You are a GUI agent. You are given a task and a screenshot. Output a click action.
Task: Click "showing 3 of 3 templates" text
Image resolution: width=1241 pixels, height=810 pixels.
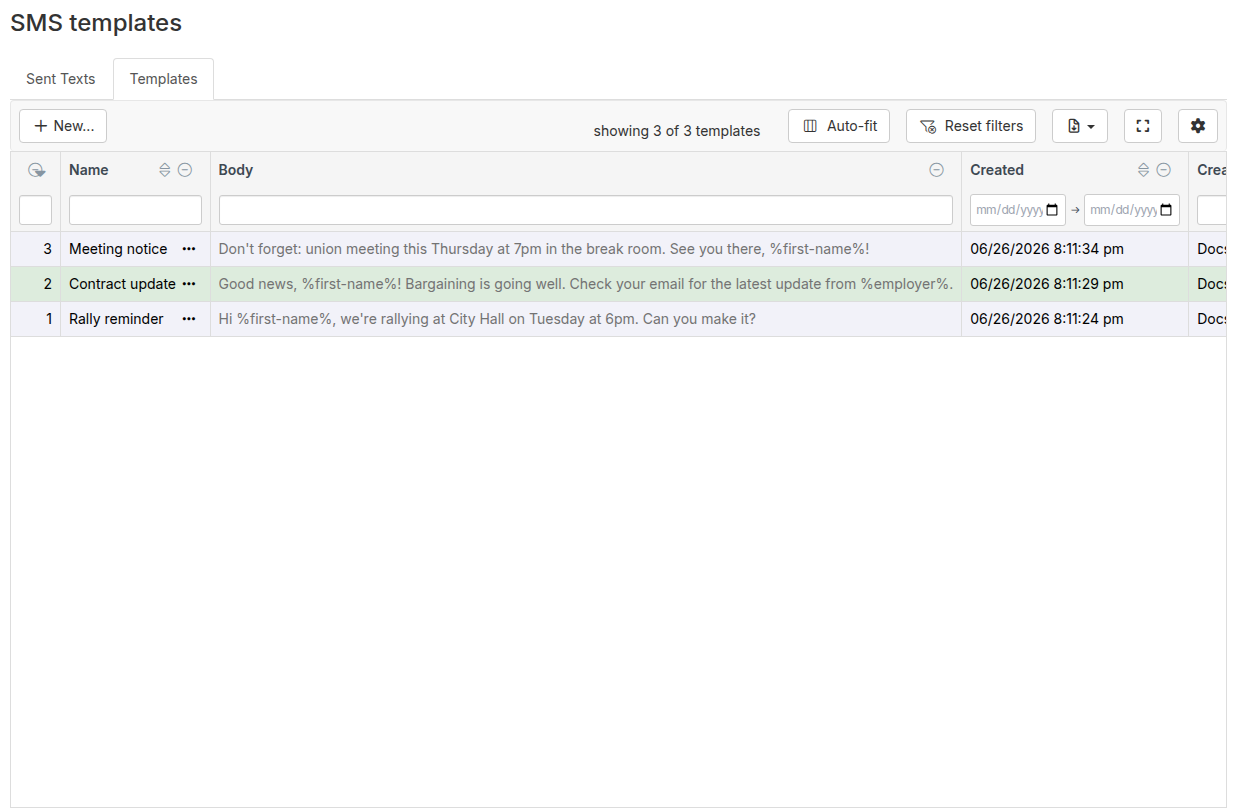tap(677, 131)
